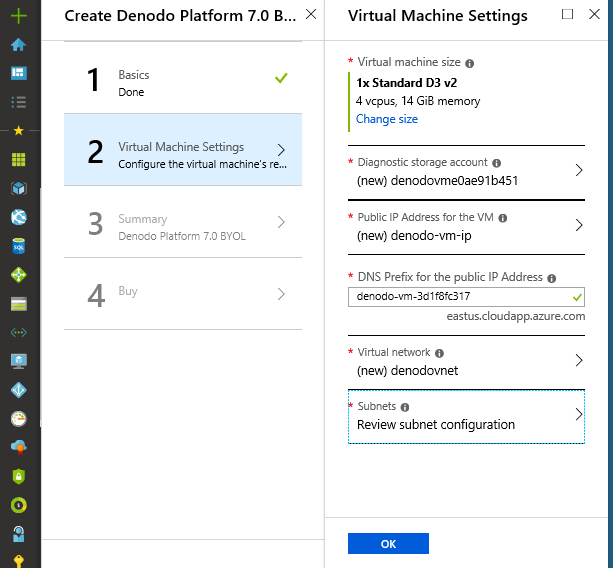The image size is (613, 568).
Task: Open the All services list icon
Action: pyautogui.click(x=18, y=102)
